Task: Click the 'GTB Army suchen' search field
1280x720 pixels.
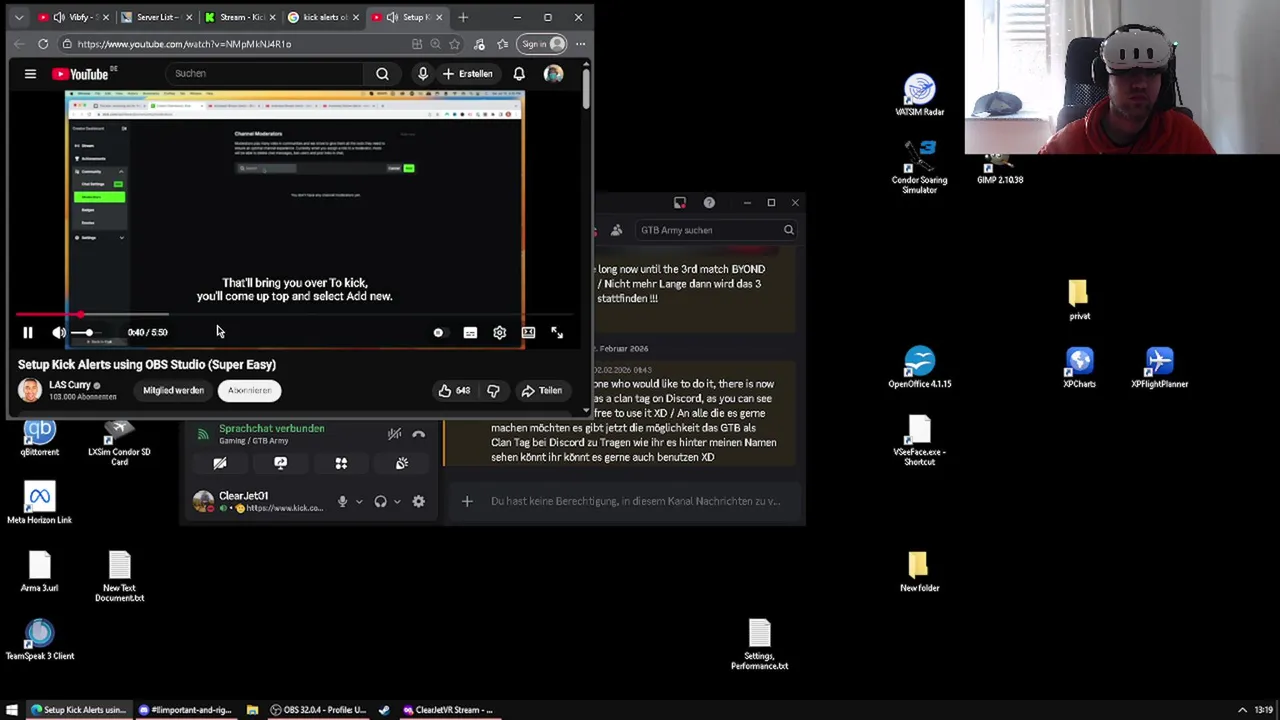Action: pos(717,230)
